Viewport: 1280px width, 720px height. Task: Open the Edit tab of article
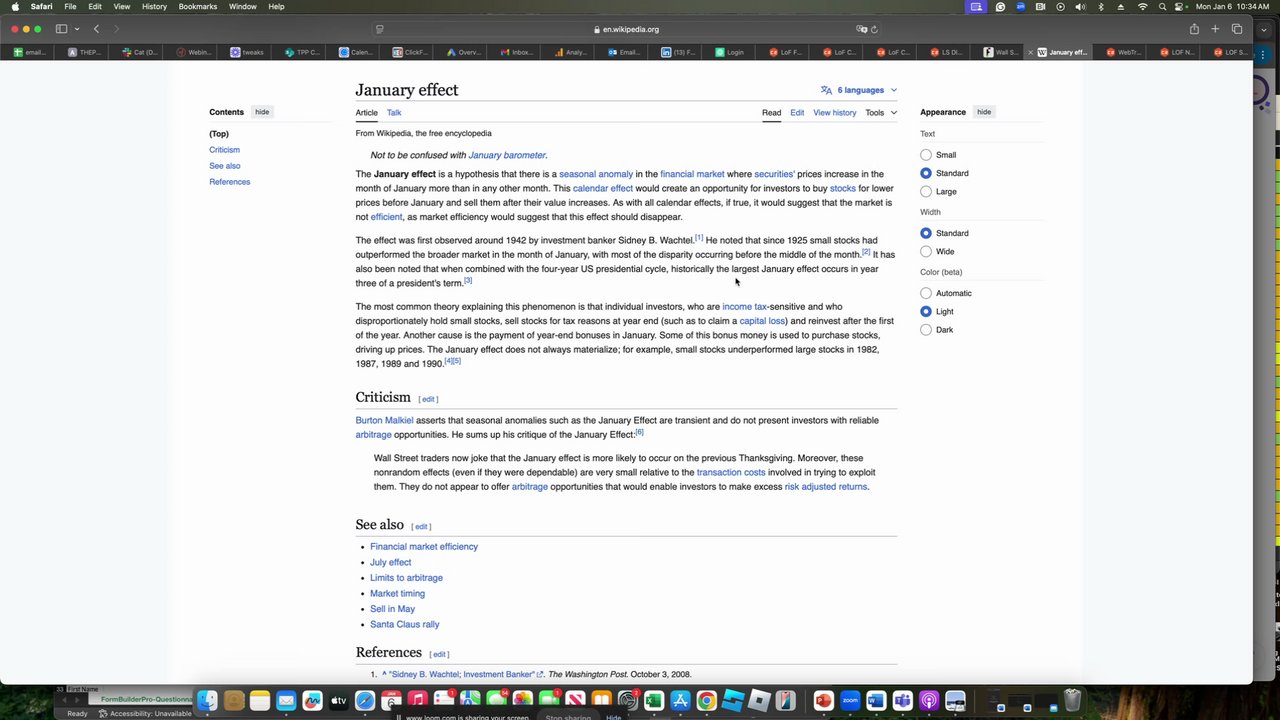pos(797,113)
